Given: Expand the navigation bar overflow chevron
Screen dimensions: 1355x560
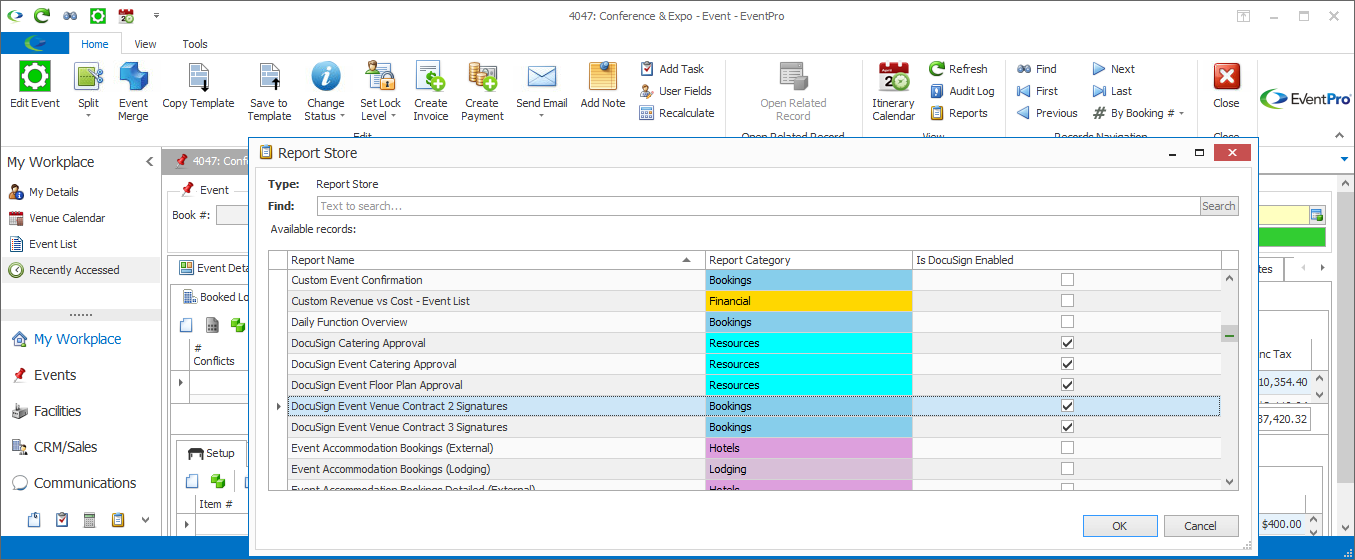Looking at the screenshot, I should [146, 520].
